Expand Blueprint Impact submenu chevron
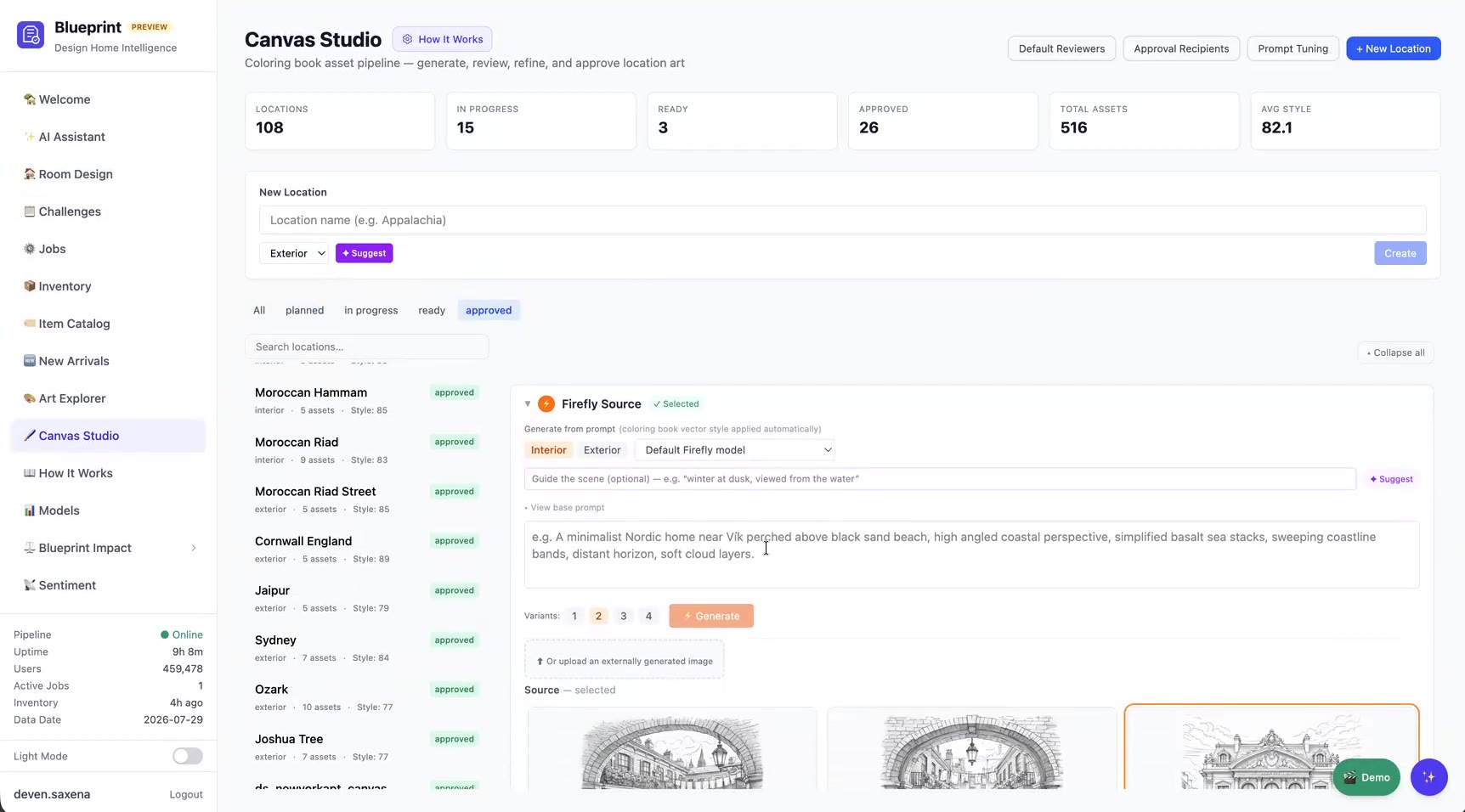 [194, 548]
